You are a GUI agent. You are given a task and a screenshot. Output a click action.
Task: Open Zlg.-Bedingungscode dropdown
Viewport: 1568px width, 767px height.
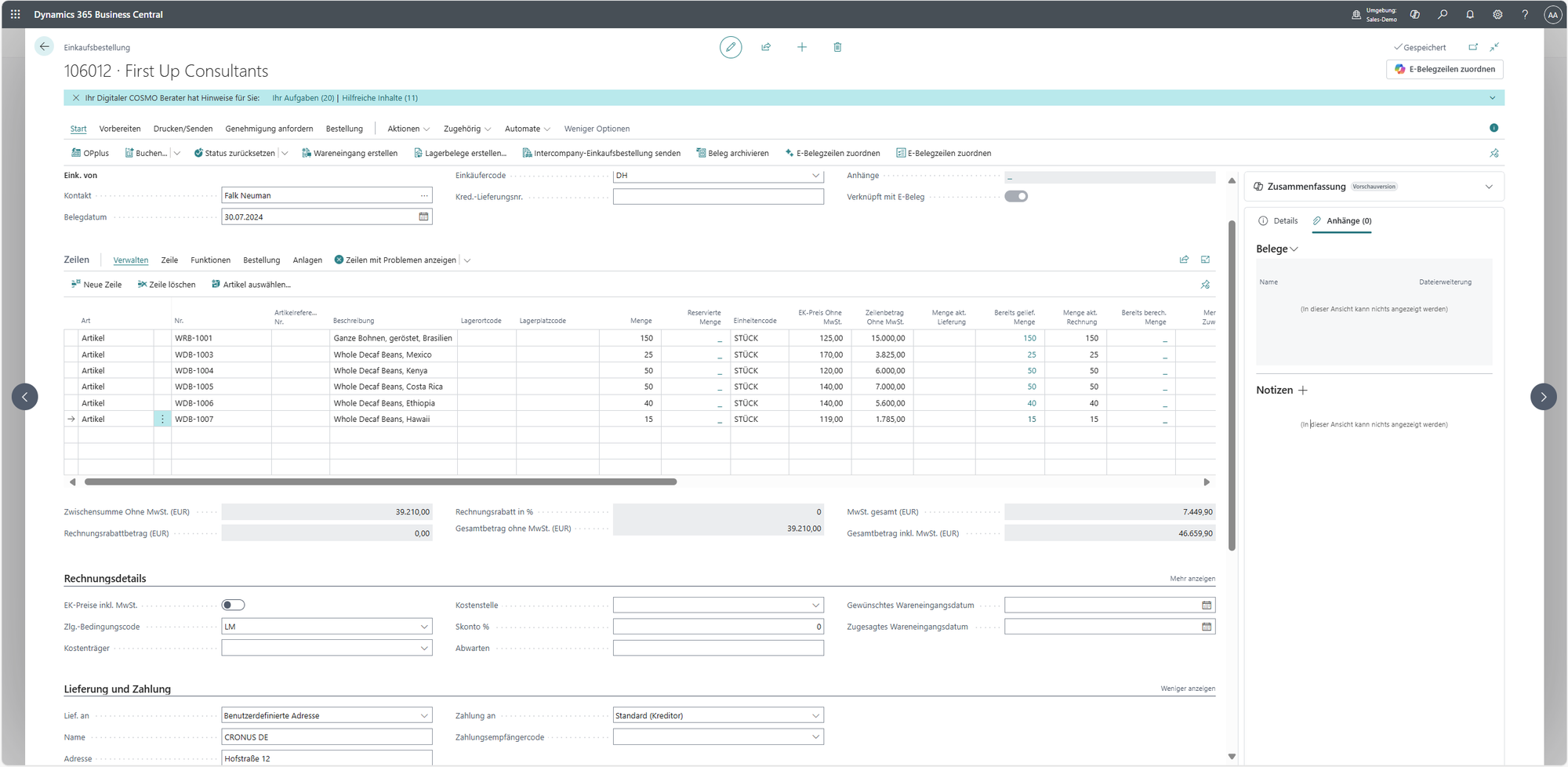(x=424, y=627)
